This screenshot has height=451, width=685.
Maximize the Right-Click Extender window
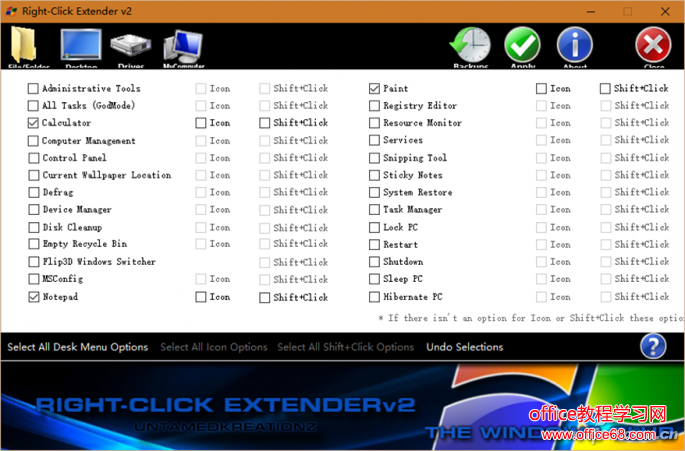627,11
